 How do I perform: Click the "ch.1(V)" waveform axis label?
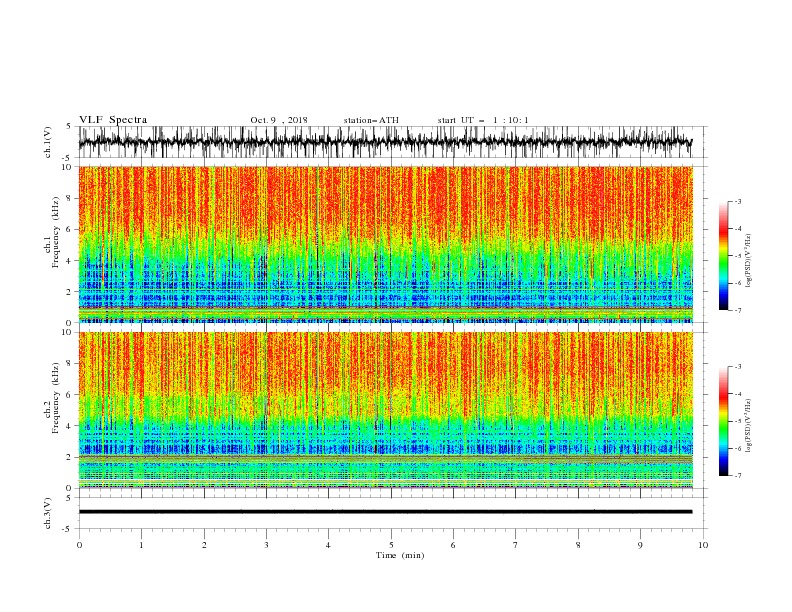[x=48, y=142]
